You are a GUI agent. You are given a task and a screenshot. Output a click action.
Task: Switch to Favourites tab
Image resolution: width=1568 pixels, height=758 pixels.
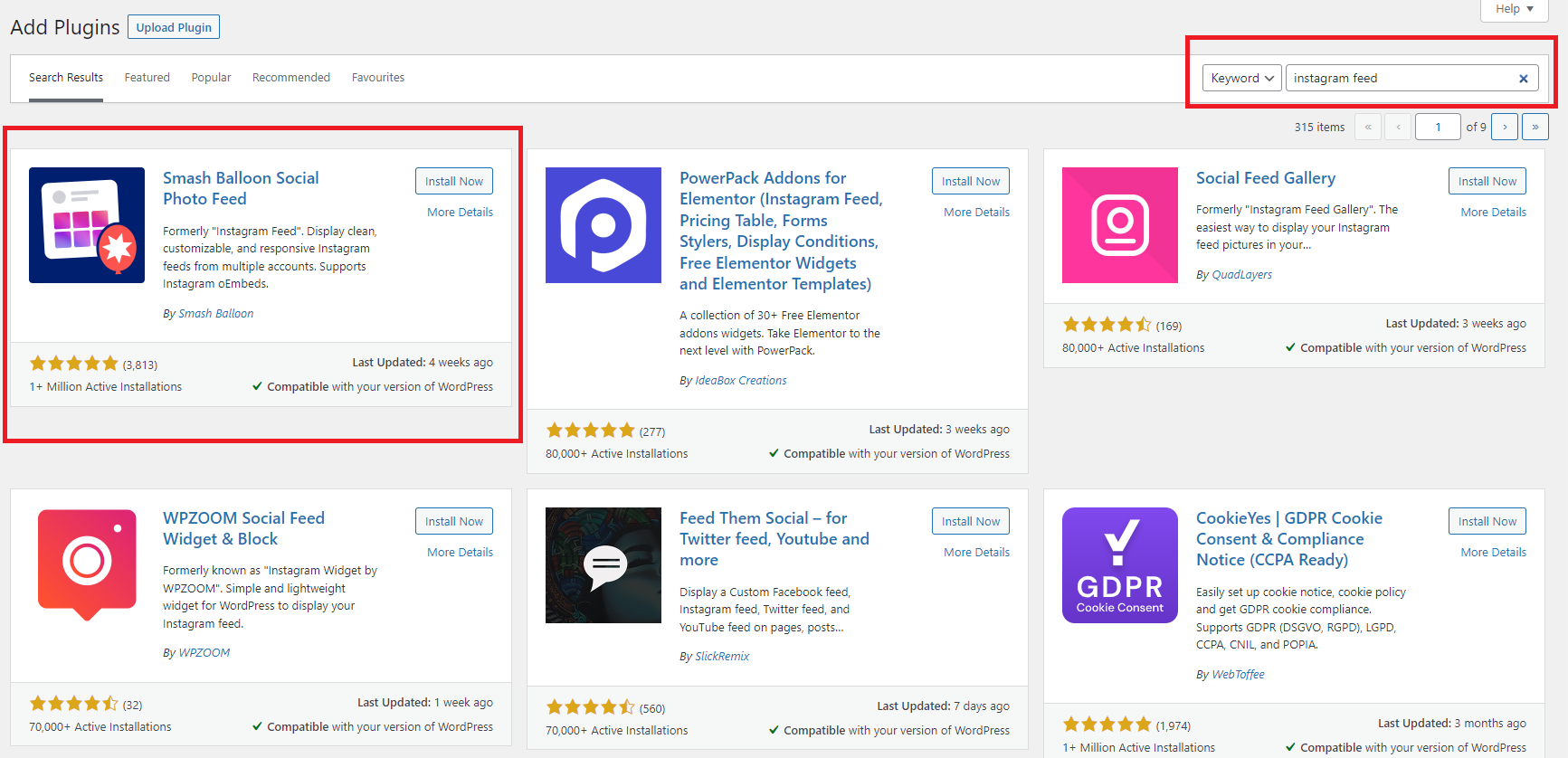pyautogui.click(x=378, y=78)
